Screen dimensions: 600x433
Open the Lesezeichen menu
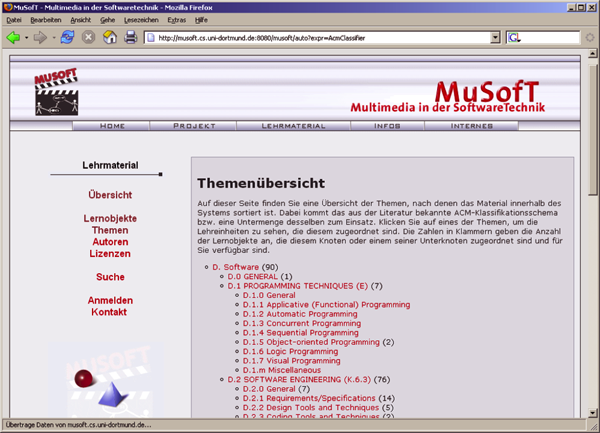[141, 20]
